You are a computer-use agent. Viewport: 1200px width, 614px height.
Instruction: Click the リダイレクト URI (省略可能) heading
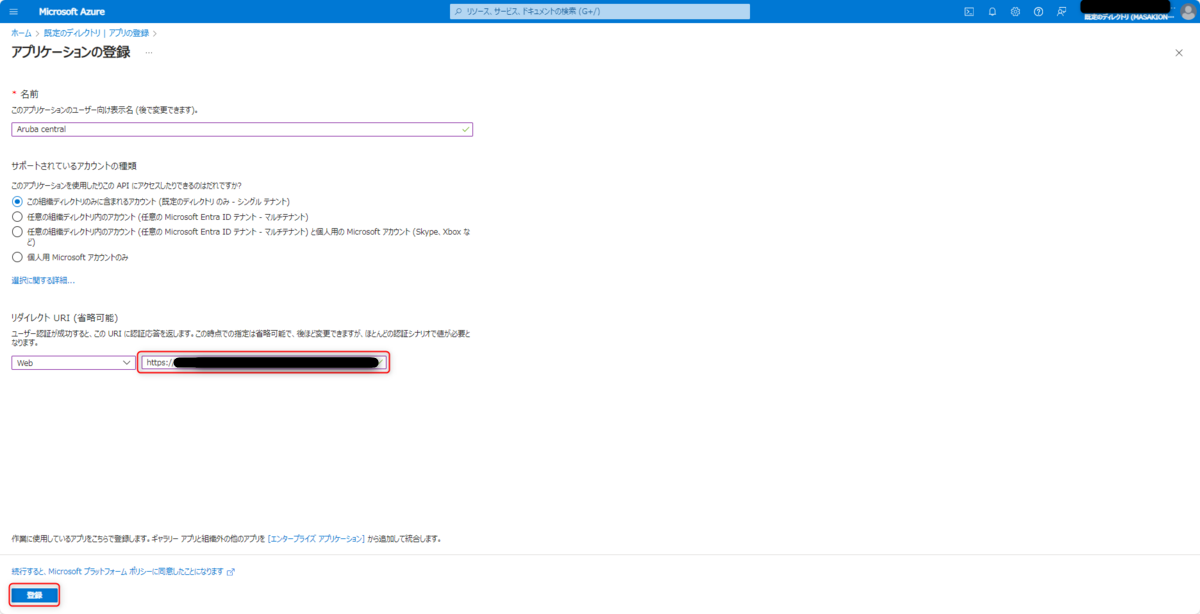(x=65, y=316)
